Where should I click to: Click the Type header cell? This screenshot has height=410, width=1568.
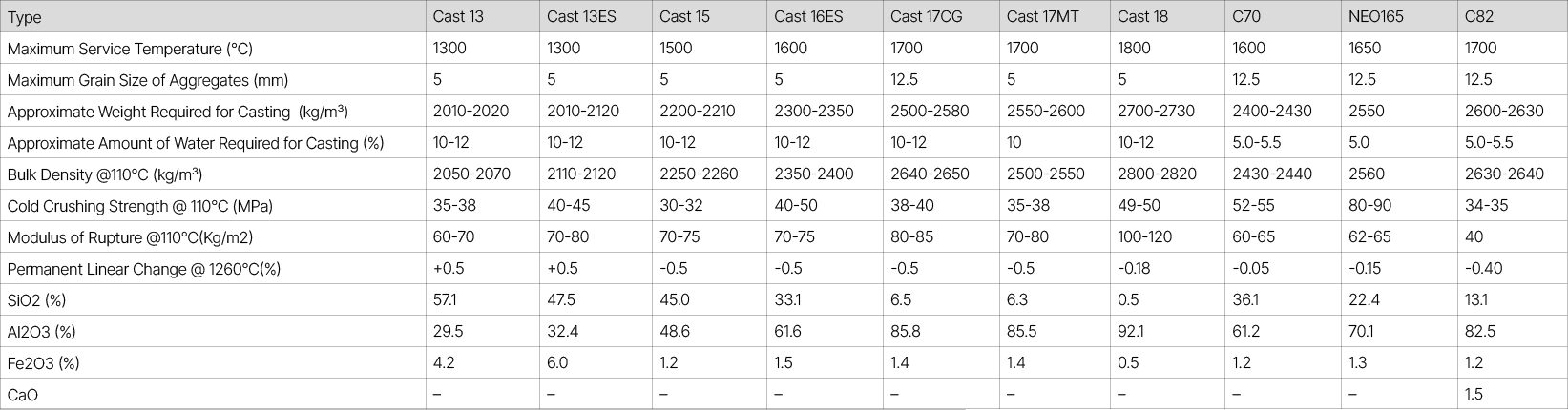coord(25,17)
